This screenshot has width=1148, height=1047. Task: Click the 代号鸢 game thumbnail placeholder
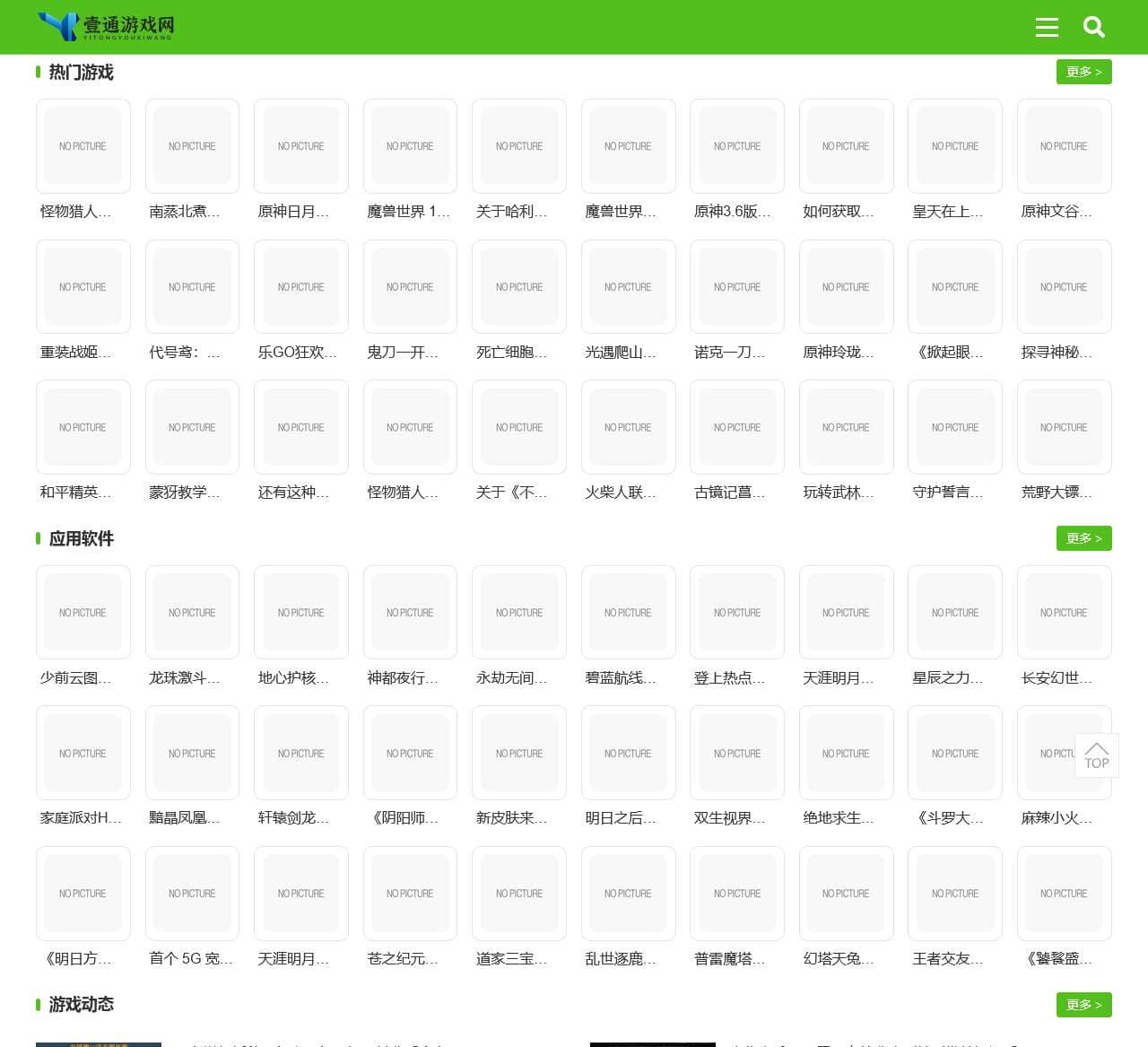(x=191, y=286)
